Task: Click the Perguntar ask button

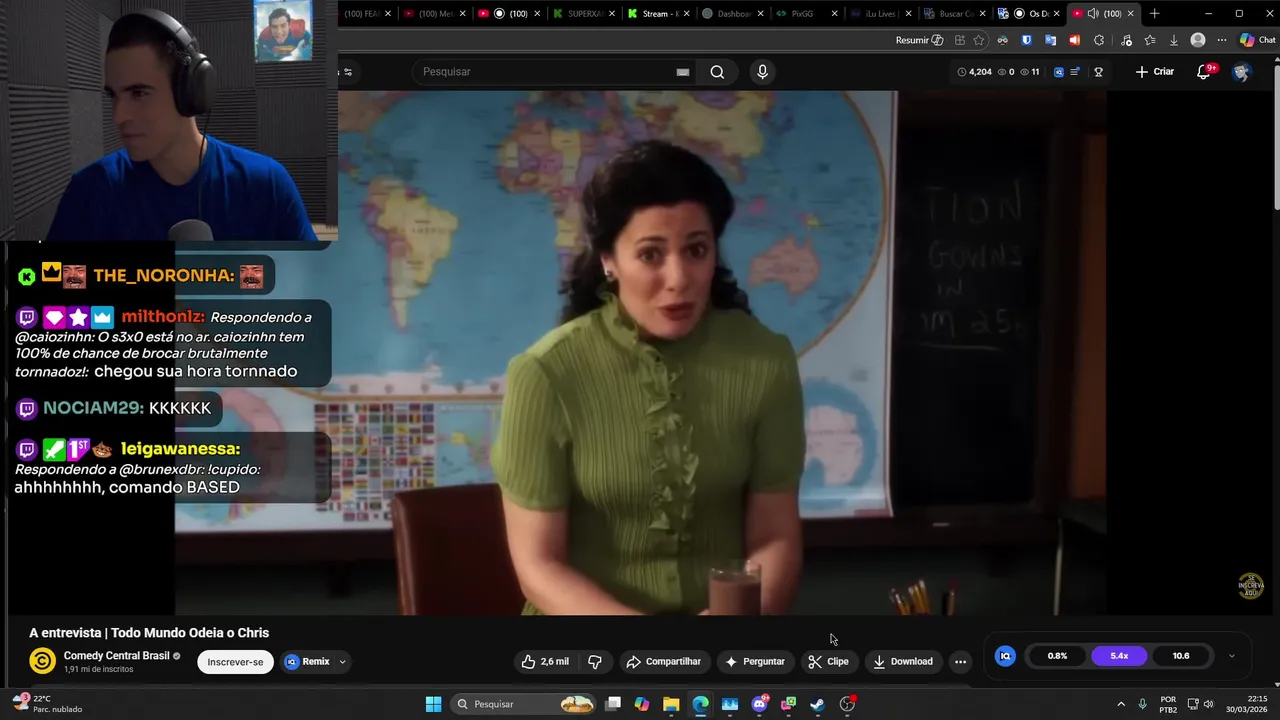Action: (x=755, y=661)
